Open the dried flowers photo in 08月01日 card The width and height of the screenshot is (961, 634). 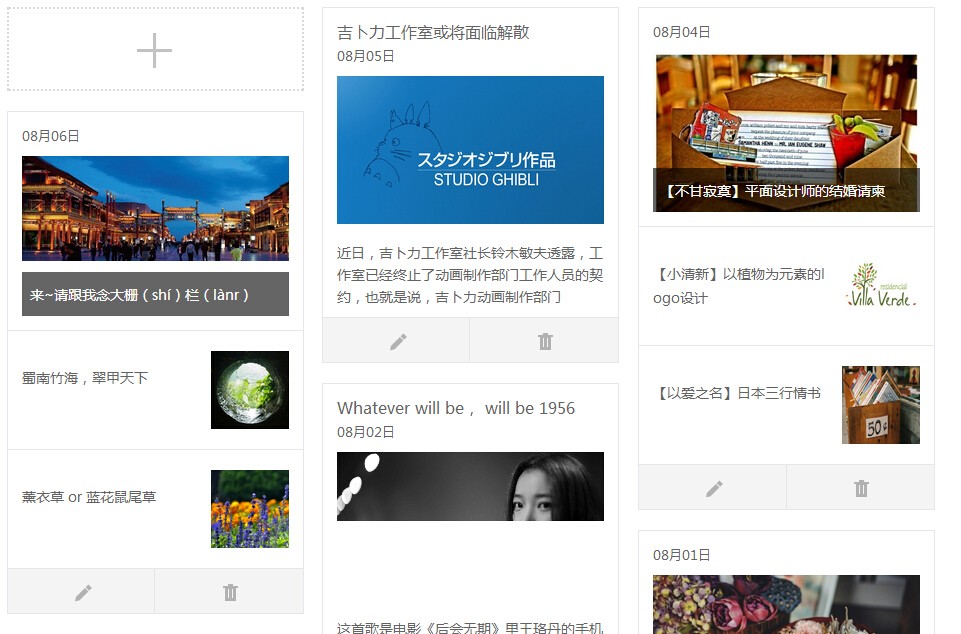(786, 605)
